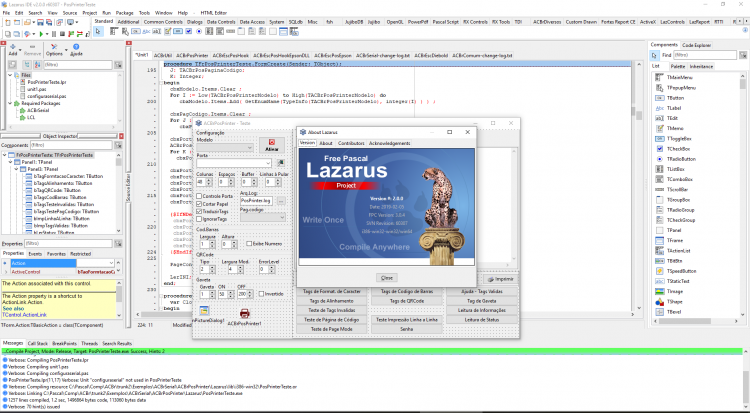Collapse the Panel1: TPanel tree node
The width and height of the screenshot is (750, 413).
tap(11, 162)
